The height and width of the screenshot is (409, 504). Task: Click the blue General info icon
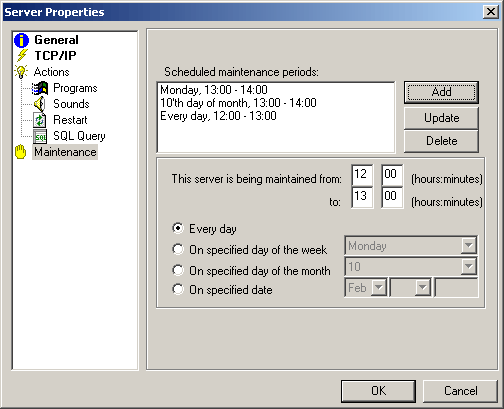tap(21, 40)
